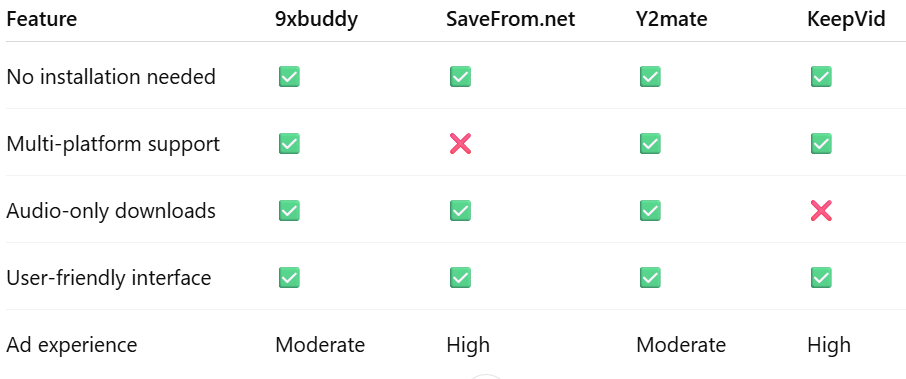Click KeepVid's High ad experience value
The height and width of the screenshot is (379, 906).
pyautogui.click(x=829, y=345)
